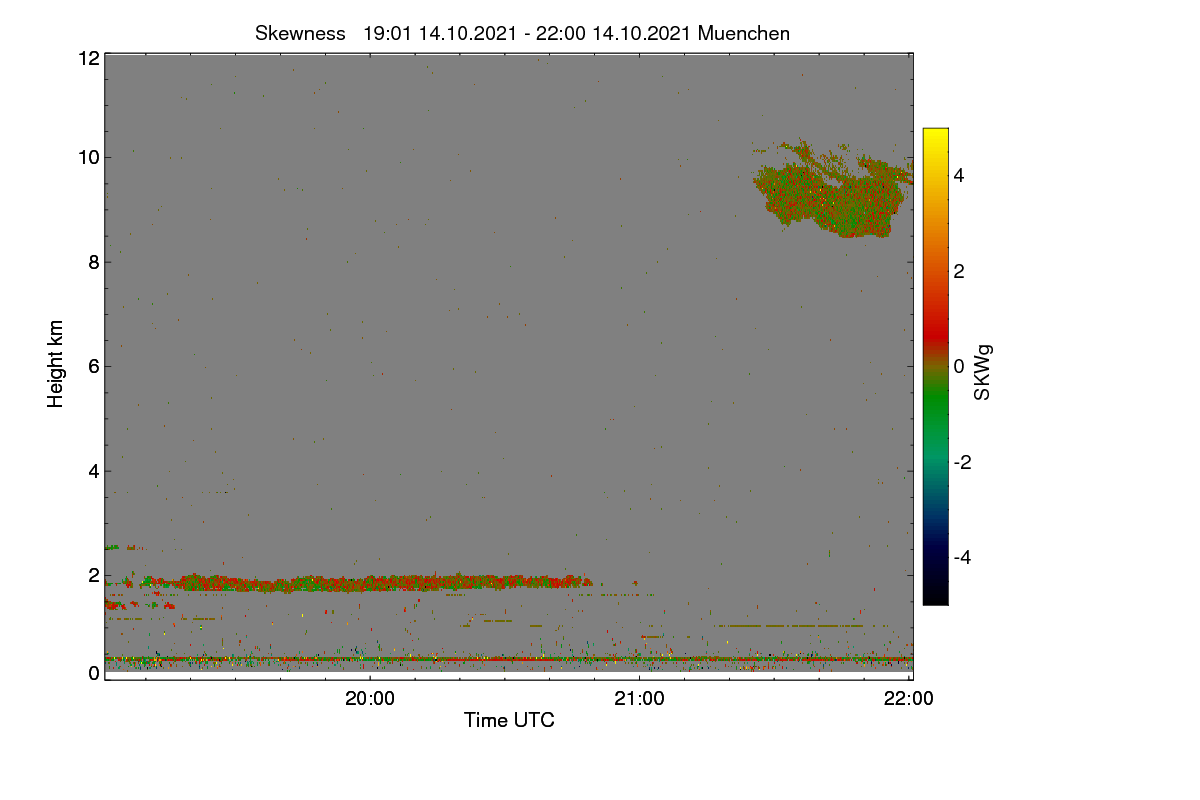Click the plot title 'Skewness ... Muenchen'
Screen dimensions: 1200x800
pos(522,33)
